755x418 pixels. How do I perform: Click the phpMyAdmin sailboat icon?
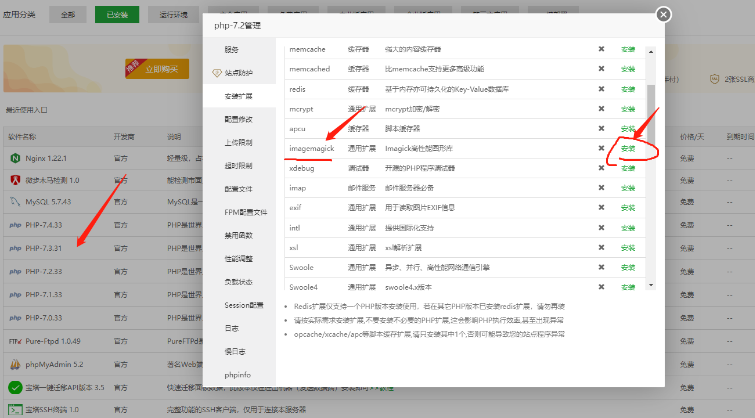point(15,364)
